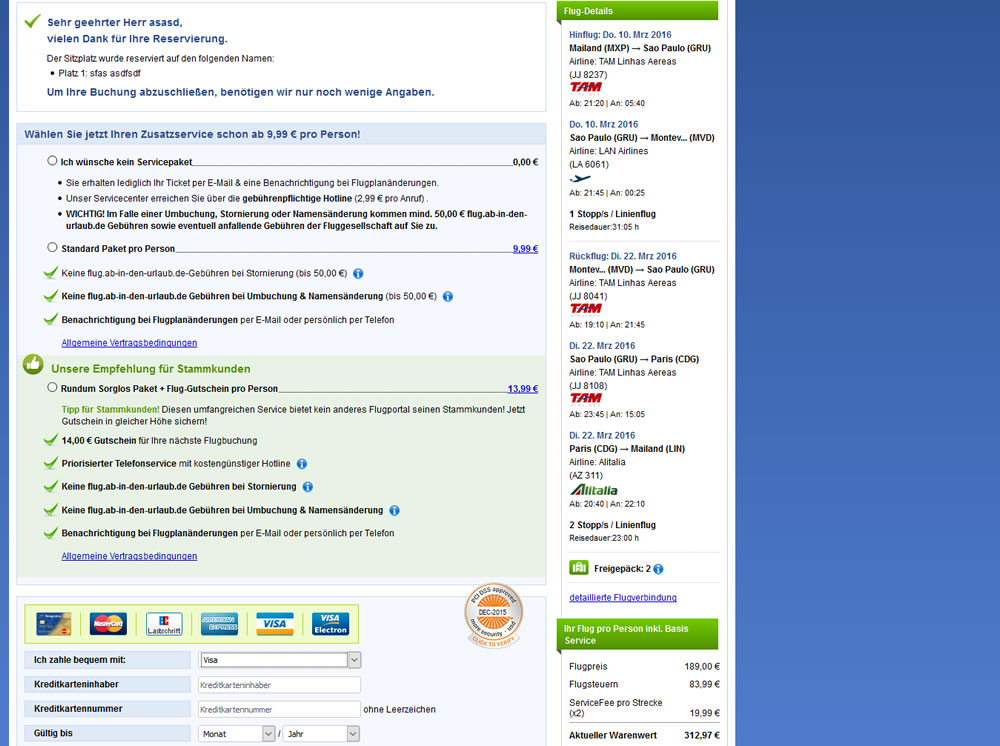Click the MasterCard payment icon

coord(108,624)
